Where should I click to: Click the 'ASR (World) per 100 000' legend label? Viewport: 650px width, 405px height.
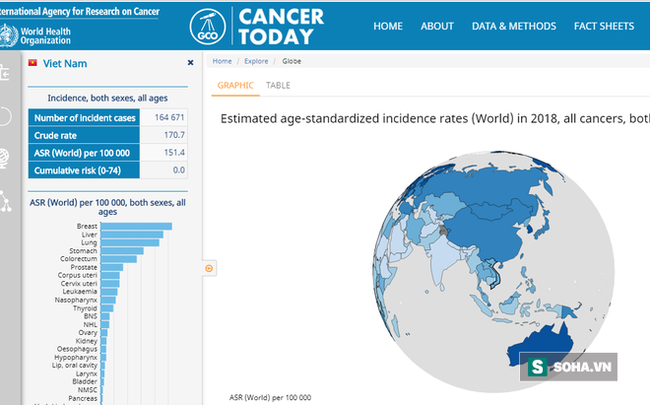coord(270,398)
